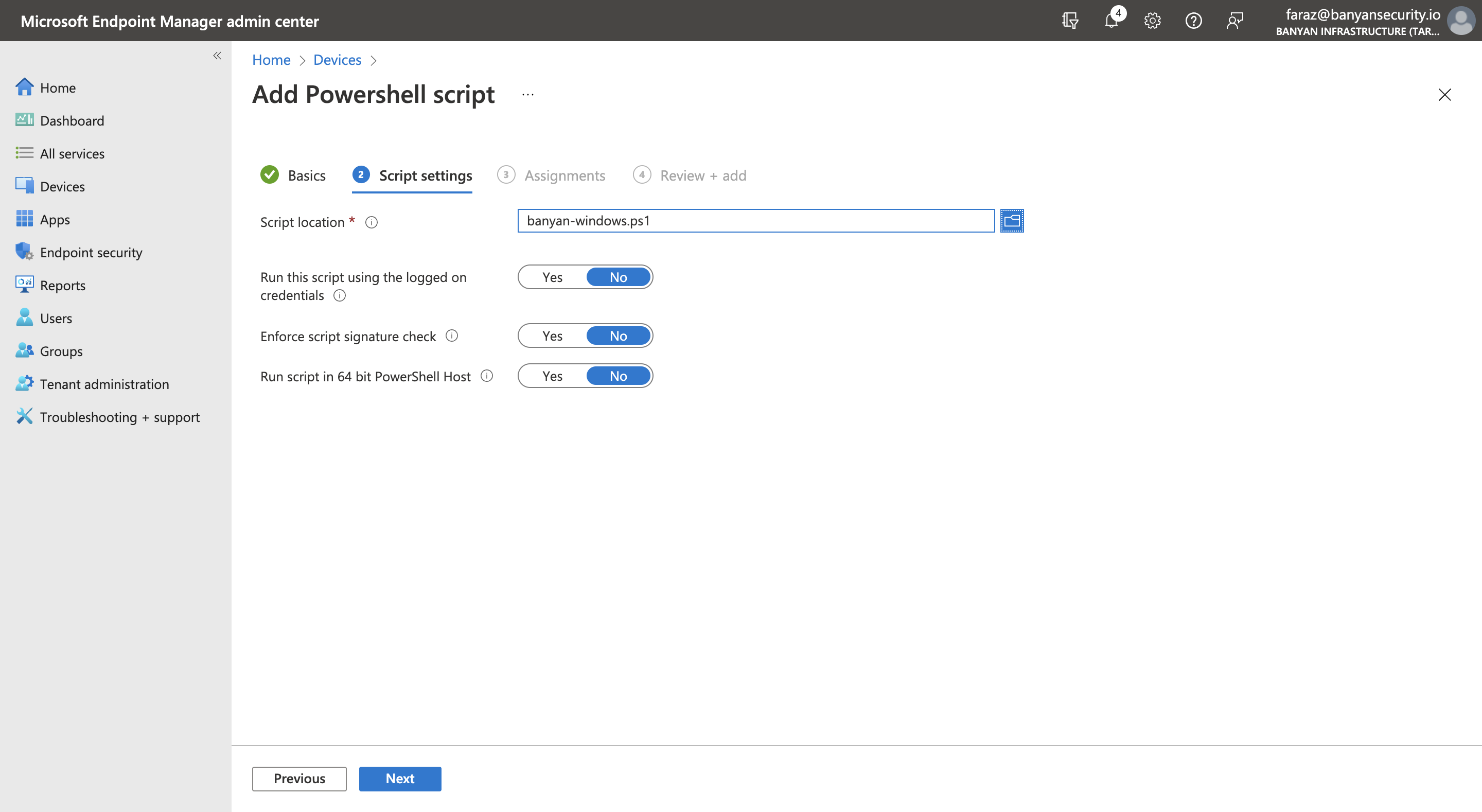Viewport: 1482px width, 812px height.
Task: Go to Devices breadcrumb link
Action: point(337,60)
